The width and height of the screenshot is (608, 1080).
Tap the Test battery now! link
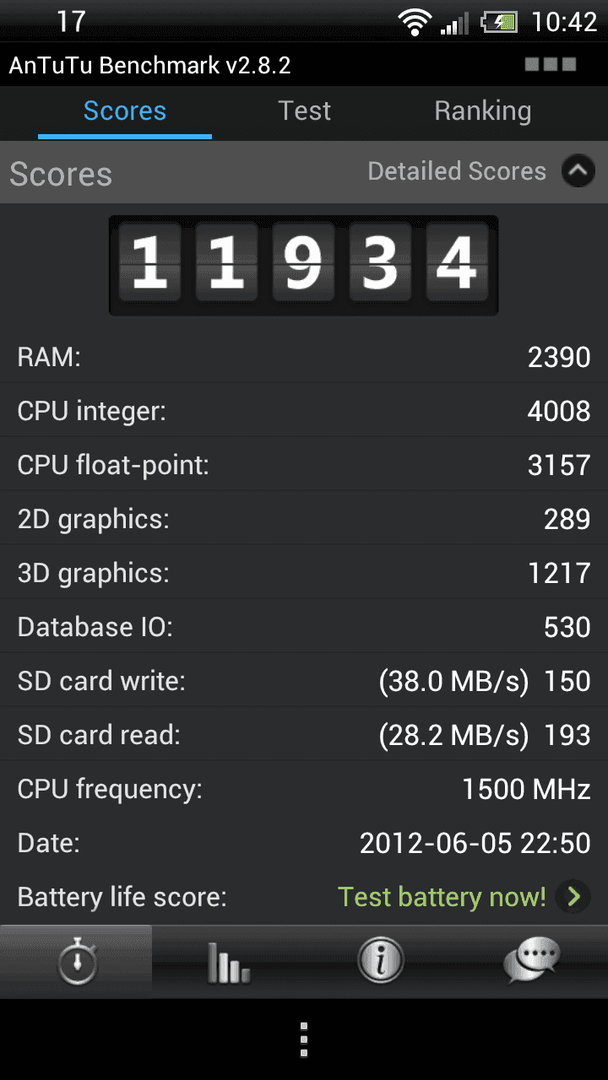(x=441, y=897)
